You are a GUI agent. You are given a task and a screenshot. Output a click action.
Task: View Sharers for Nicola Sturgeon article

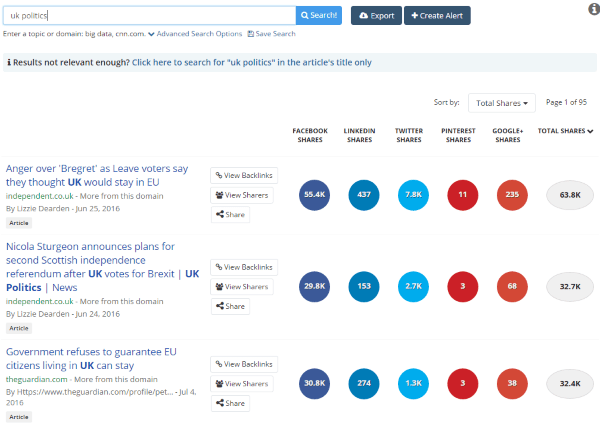tap(242, 287)
